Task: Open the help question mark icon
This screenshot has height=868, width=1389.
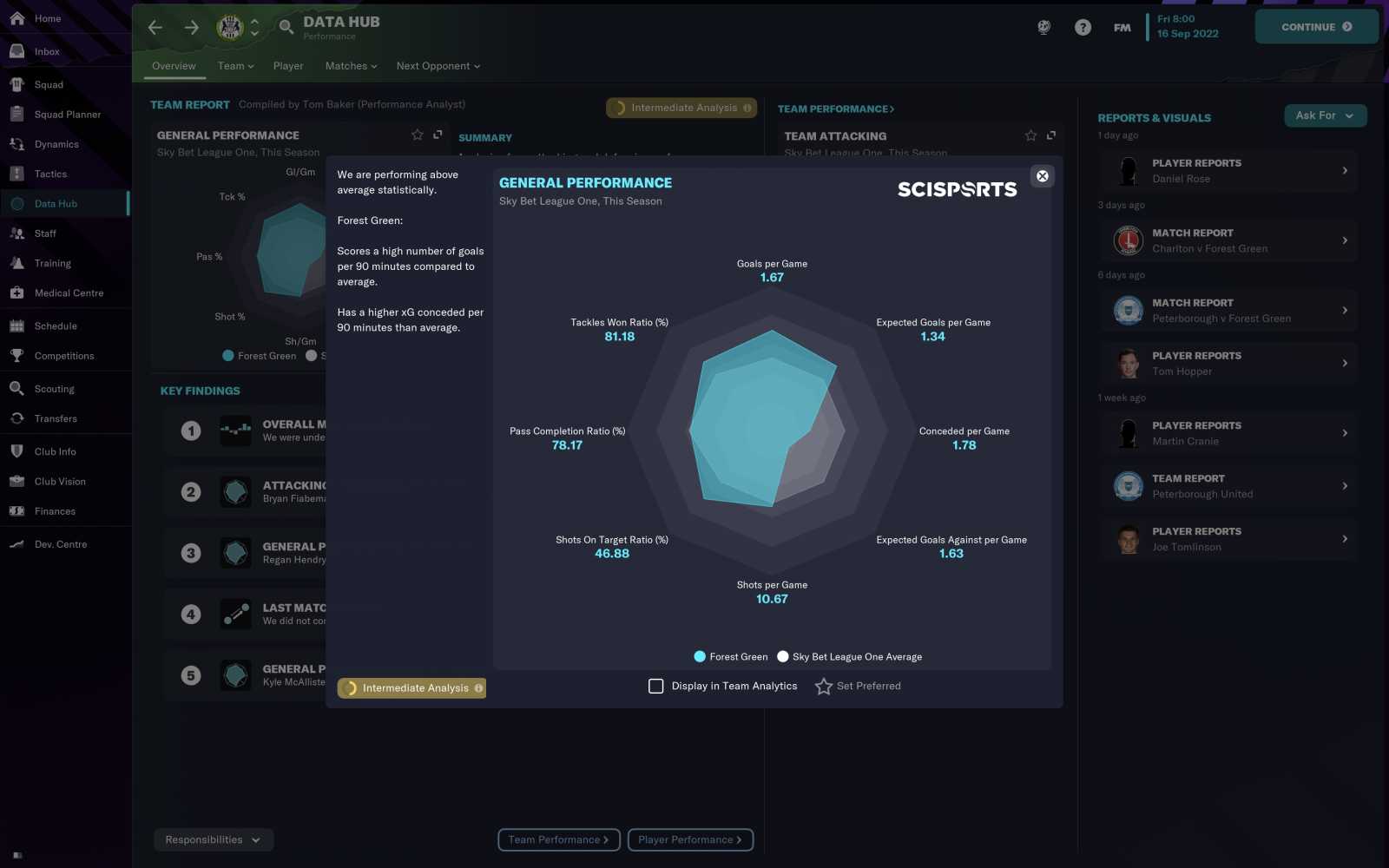Action: coord(1083,28)
